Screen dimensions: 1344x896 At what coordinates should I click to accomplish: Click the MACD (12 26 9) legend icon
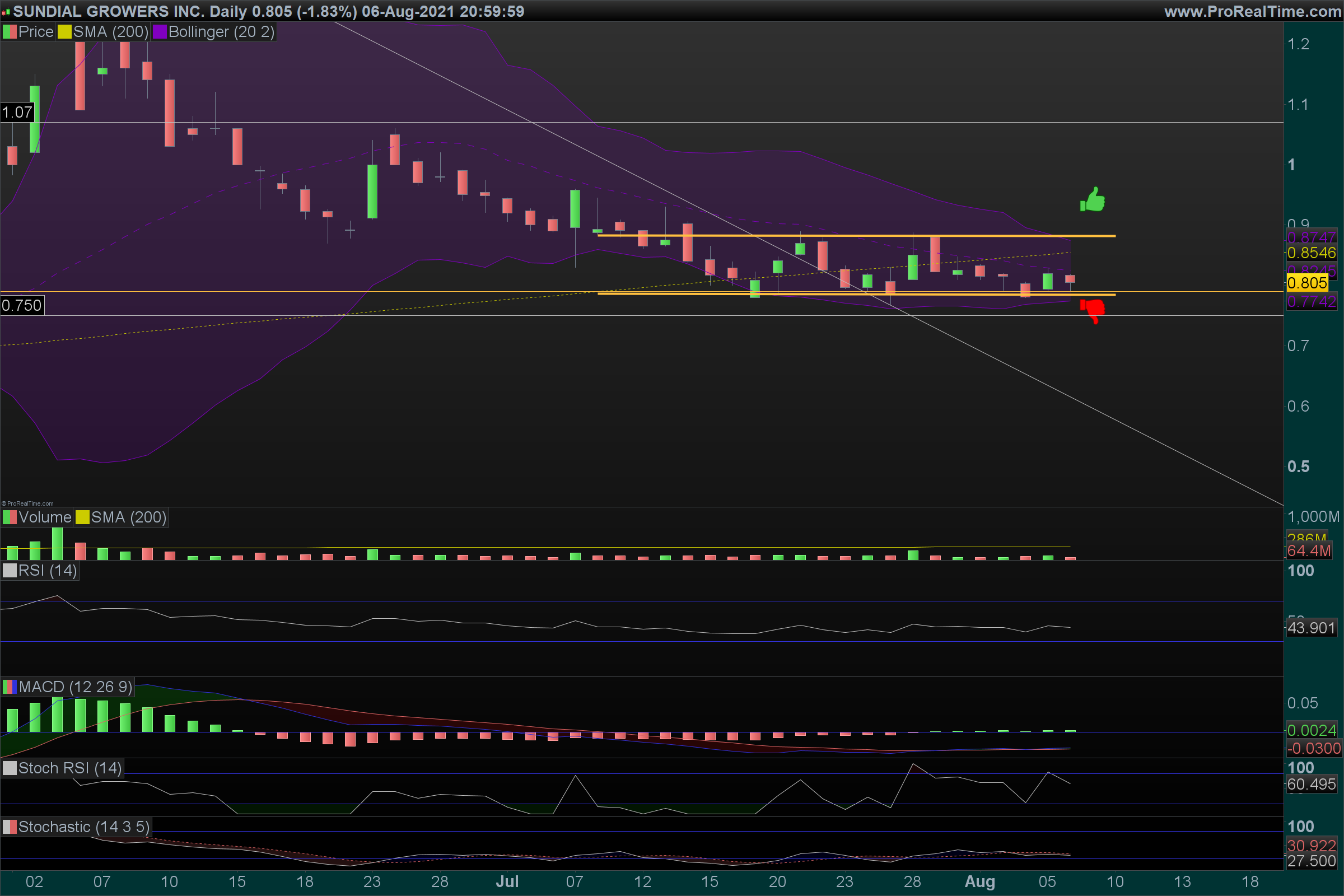[10, 687]
